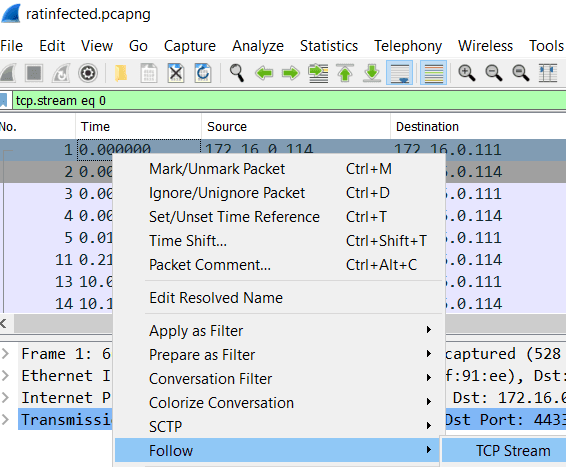This screenshot has height=467, width=566.
Task: Open the Statistics menu
Action: coord(329,46)
